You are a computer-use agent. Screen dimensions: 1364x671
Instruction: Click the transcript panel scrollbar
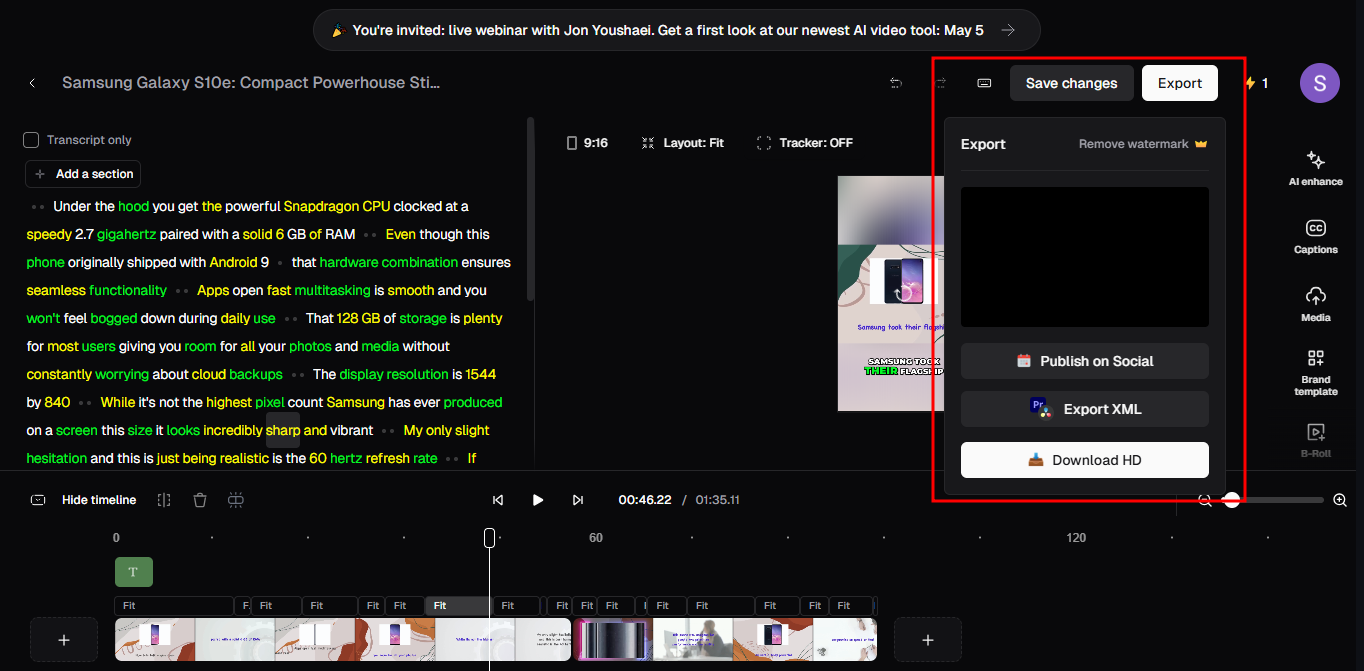(530, 208)
